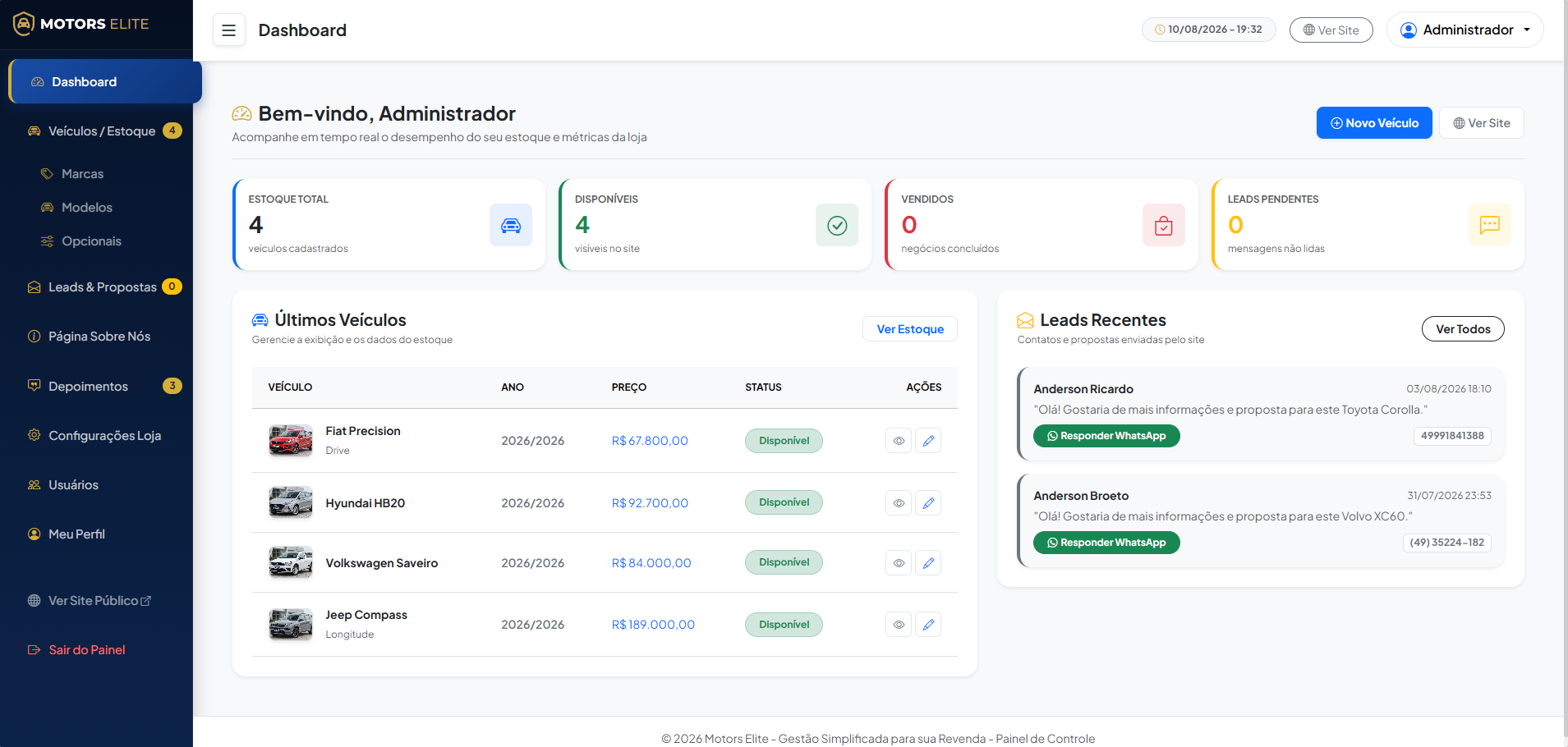
Task: Open the Administrador account dropdown
Action: click(x=1465, y=30)
